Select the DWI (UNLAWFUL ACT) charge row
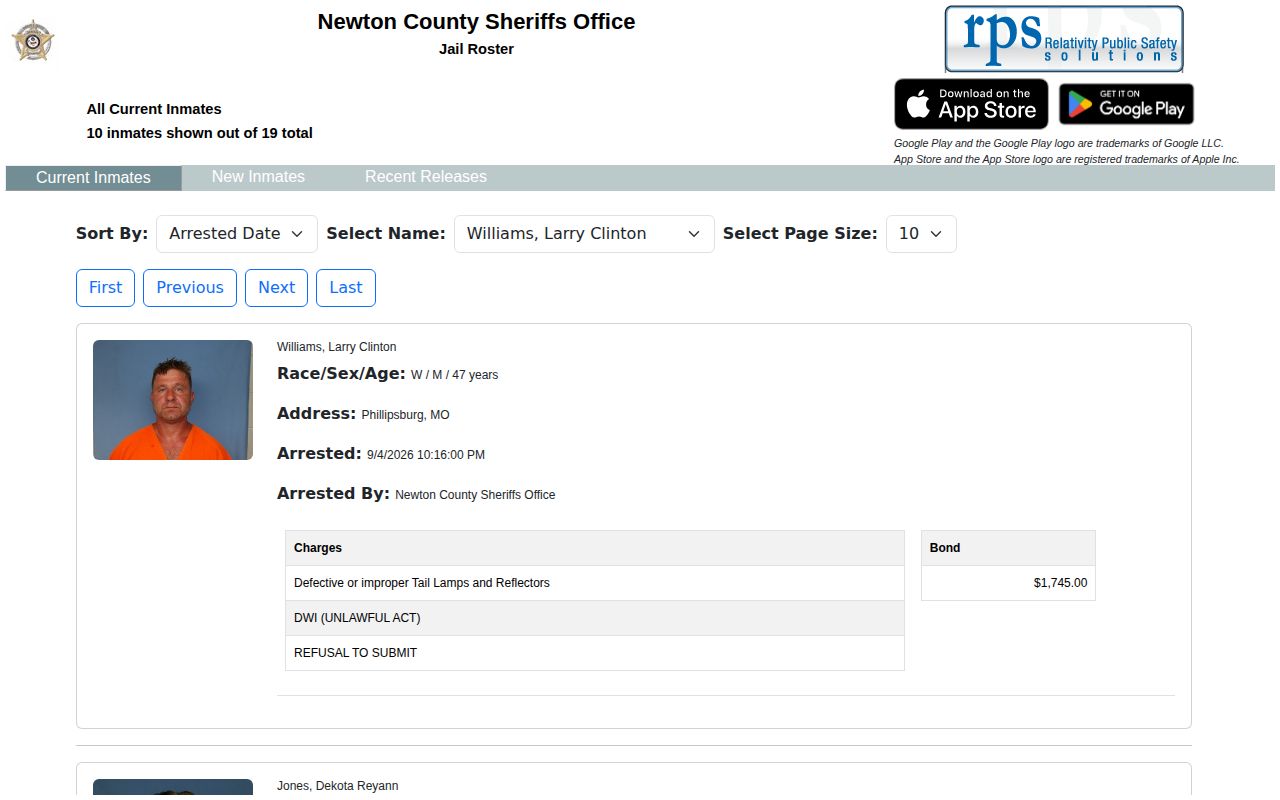 595,618
